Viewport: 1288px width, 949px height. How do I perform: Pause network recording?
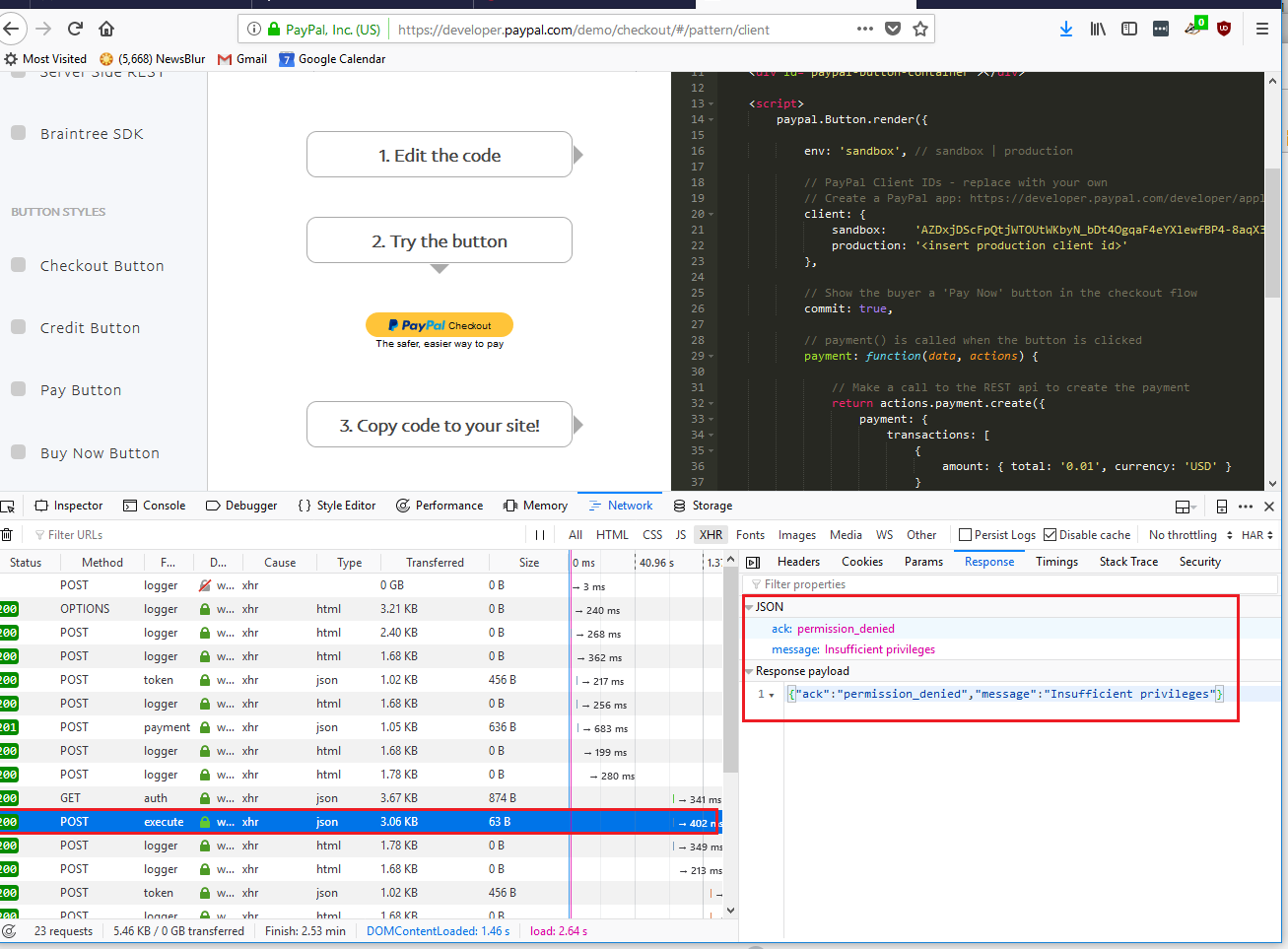(539, 535)
